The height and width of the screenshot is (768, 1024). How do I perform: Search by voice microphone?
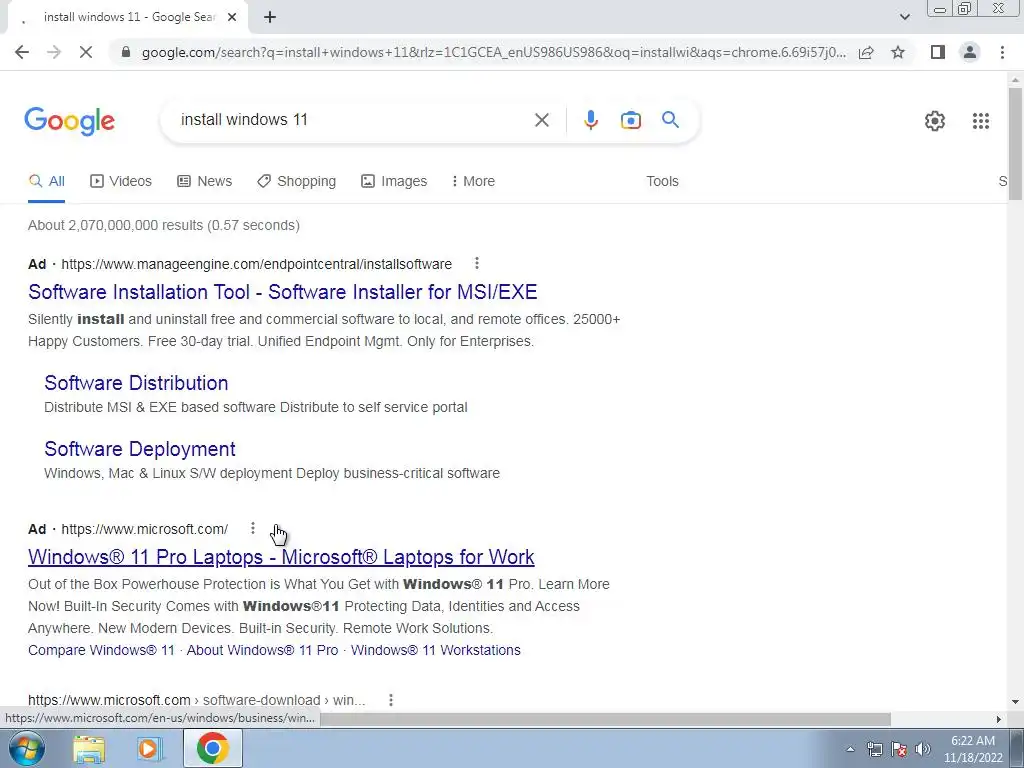(x=590, y=120)
